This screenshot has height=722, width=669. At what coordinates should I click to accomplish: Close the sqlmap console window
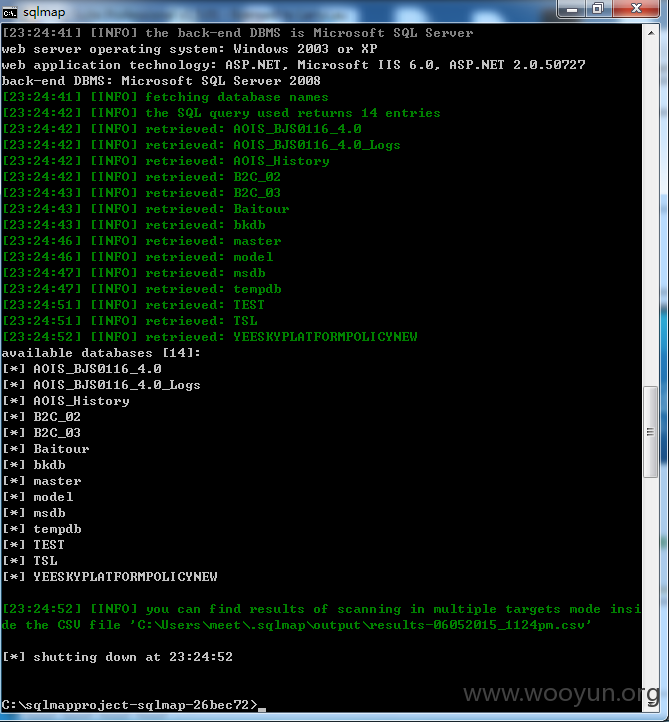pyautogui.click(x=636, y=9)
